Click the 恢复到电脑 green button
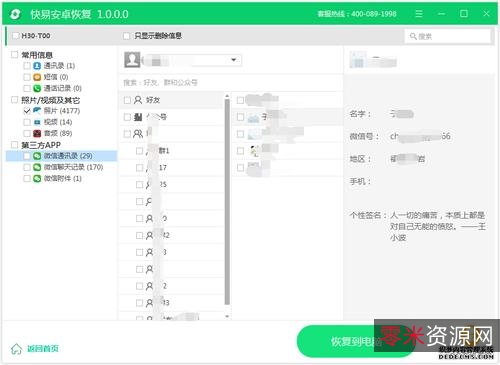Viewport: 500px width, 365px height. [356, 341]
